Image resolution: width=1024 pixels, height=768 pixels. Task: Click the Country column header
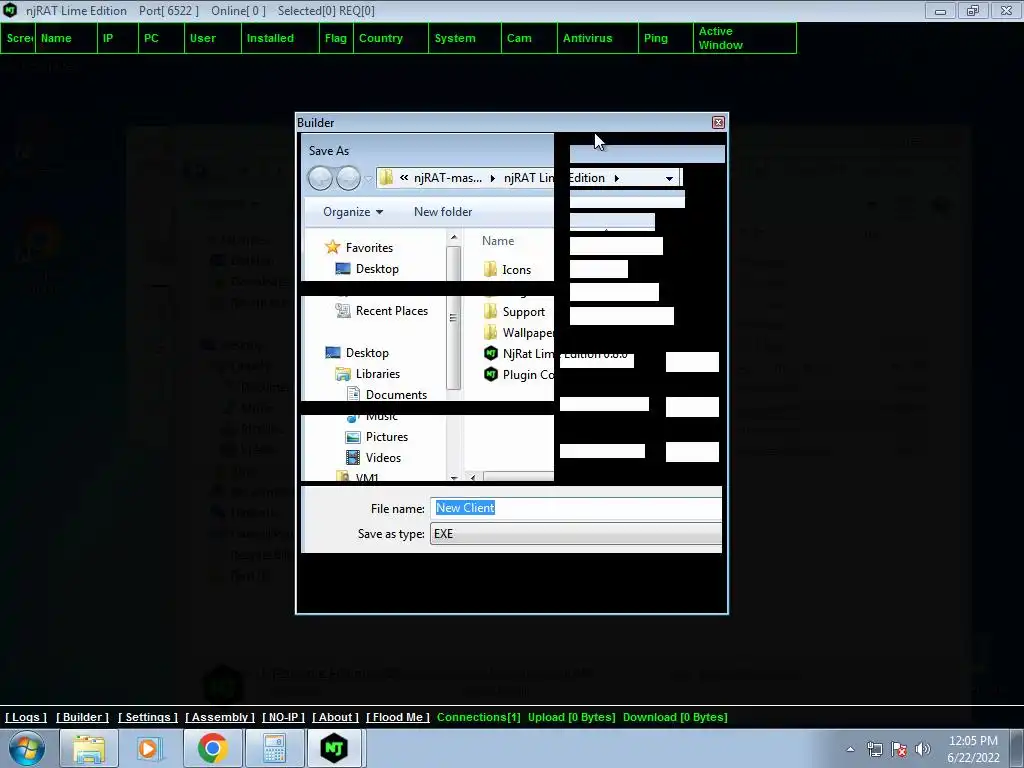pyautogui.click(x=391, y=38)
